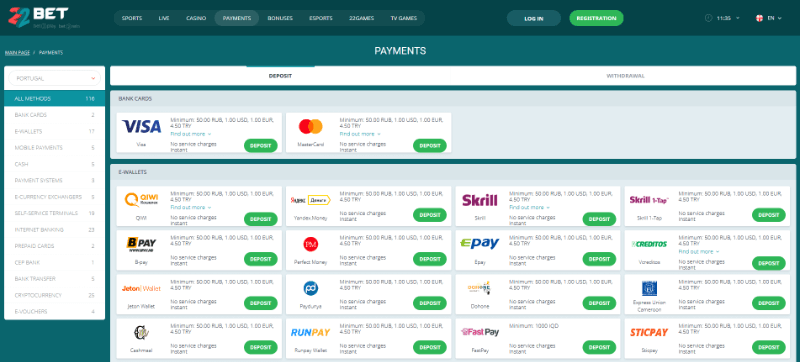The image size is (800, 362).
Task: Click the FastPay logo
Action: point(479,332)
